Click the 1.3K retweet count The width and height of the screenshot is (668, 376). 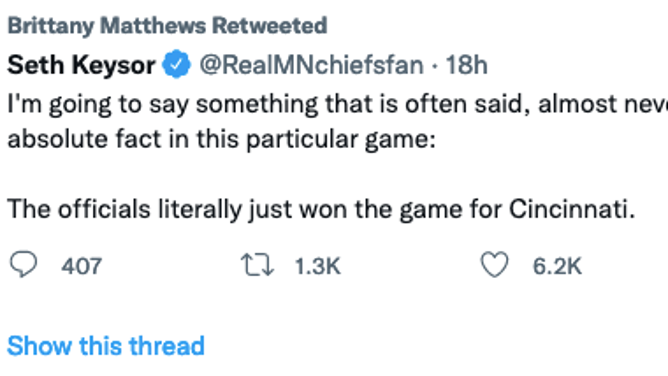(318, 267)
